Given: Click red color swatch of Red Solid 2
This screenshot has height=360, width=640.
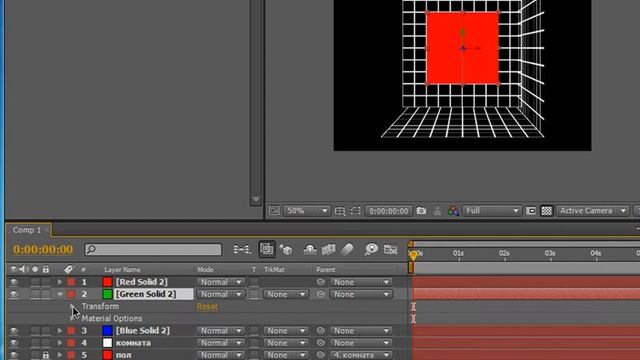Looking at the screenshot, I should coord(107,282).
